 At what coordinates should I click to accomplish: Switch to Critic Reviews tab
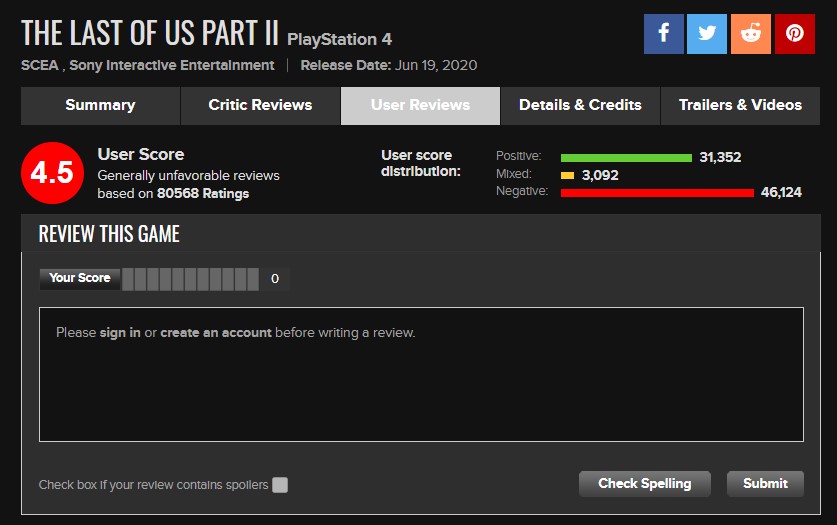pos(260,106)
